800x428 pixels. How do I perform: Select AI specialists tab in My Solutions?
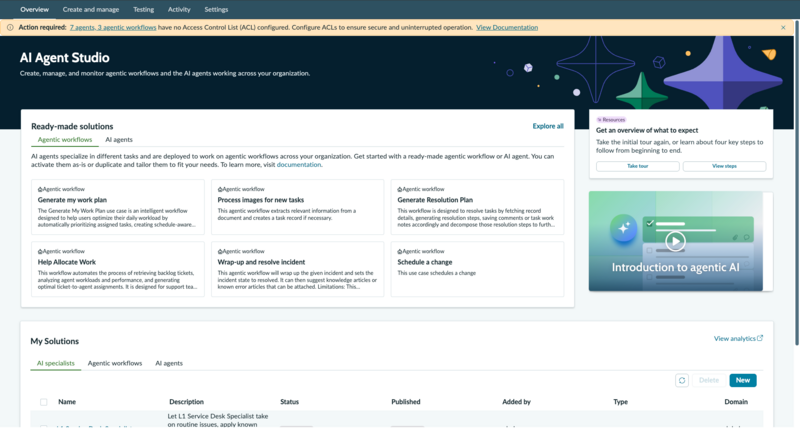click(x=56, y=363)
